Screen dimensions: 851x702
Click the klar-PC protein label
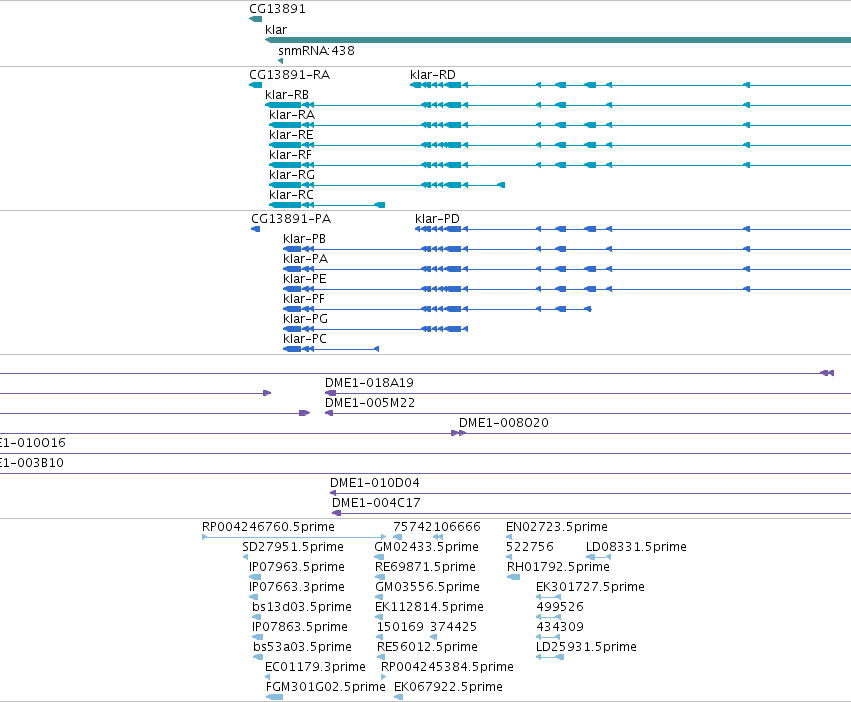pyautogui.click(x=304, y=339)
